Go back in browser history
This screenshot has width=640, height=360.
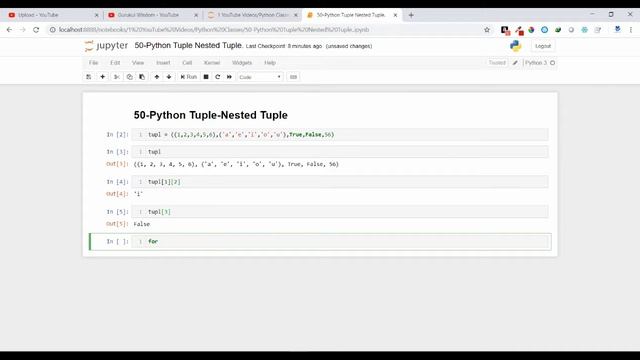tap(9, 30)
